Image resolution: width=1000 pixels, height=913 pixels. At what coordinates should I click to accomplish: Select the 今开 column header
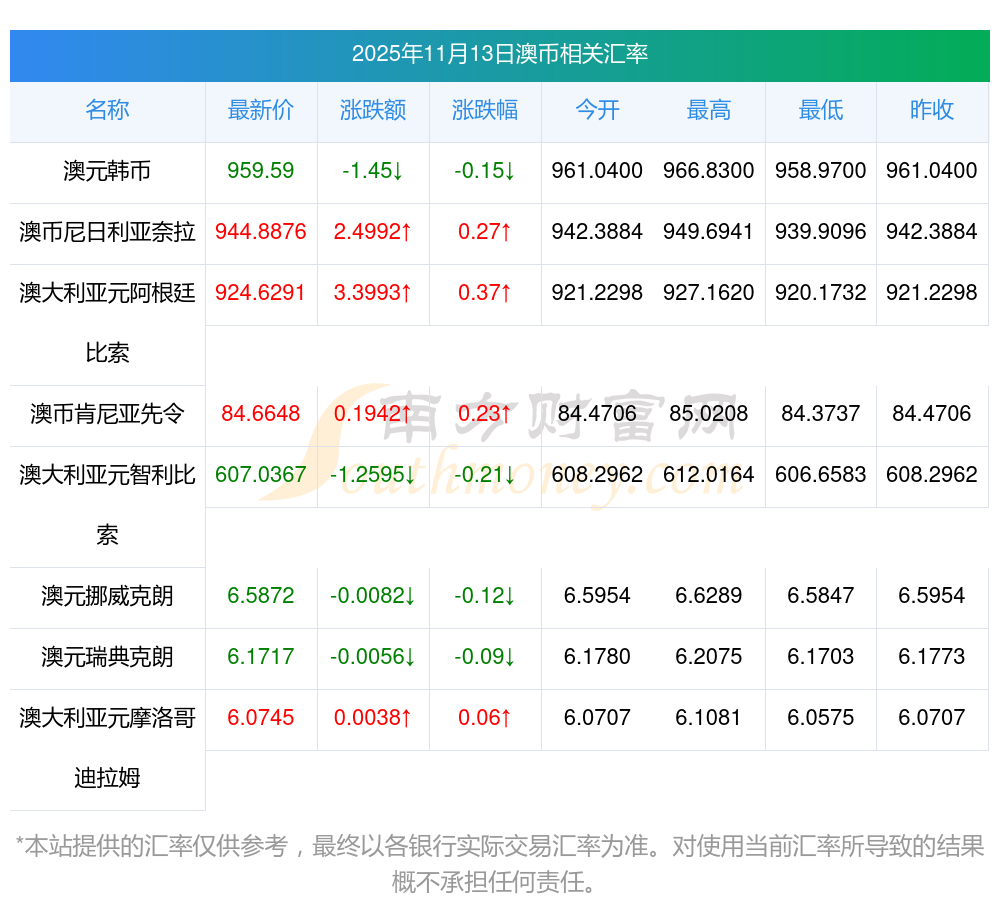597,110
